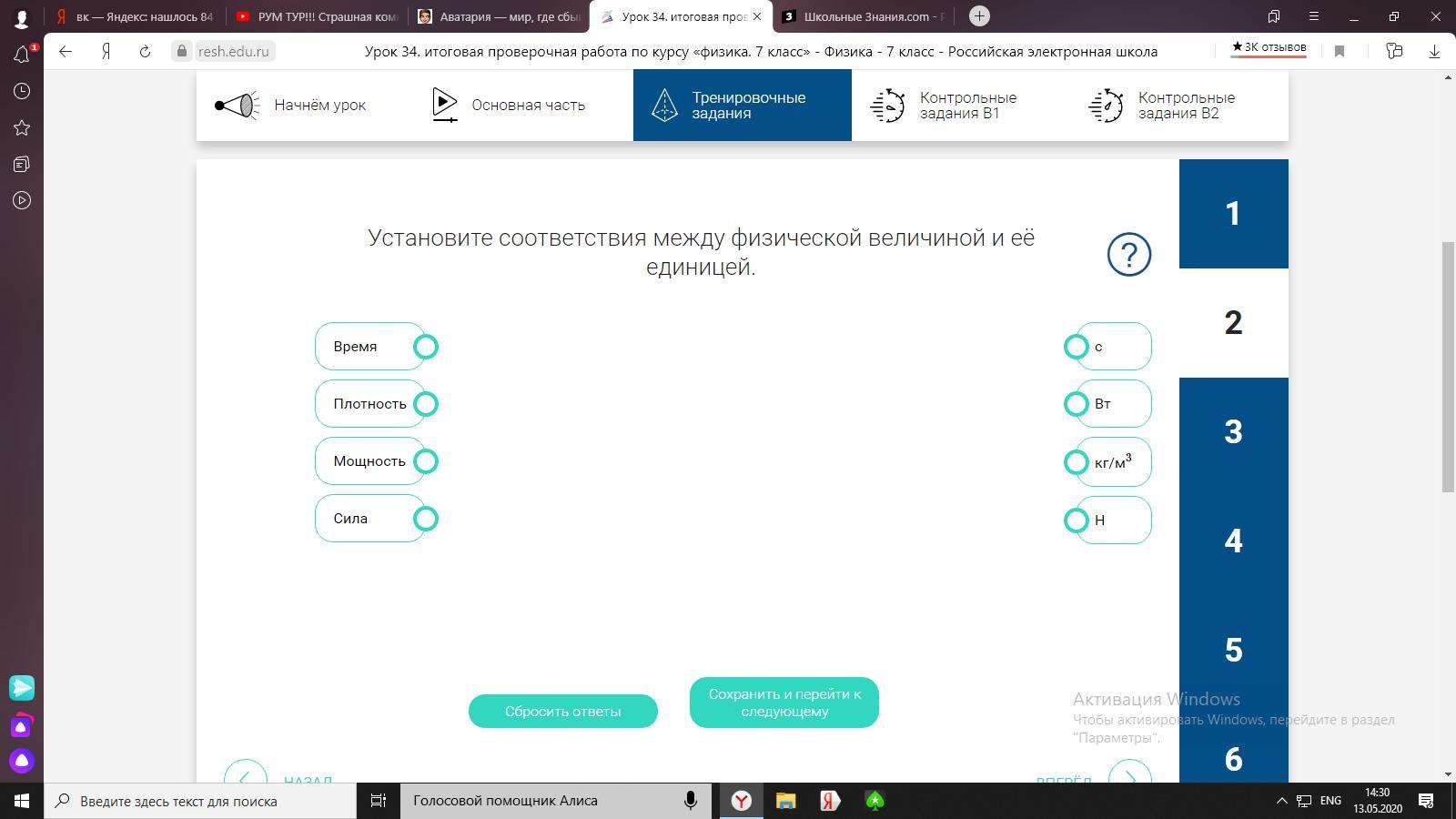
Task: Go to question number 3
Action: [1233, 432]
